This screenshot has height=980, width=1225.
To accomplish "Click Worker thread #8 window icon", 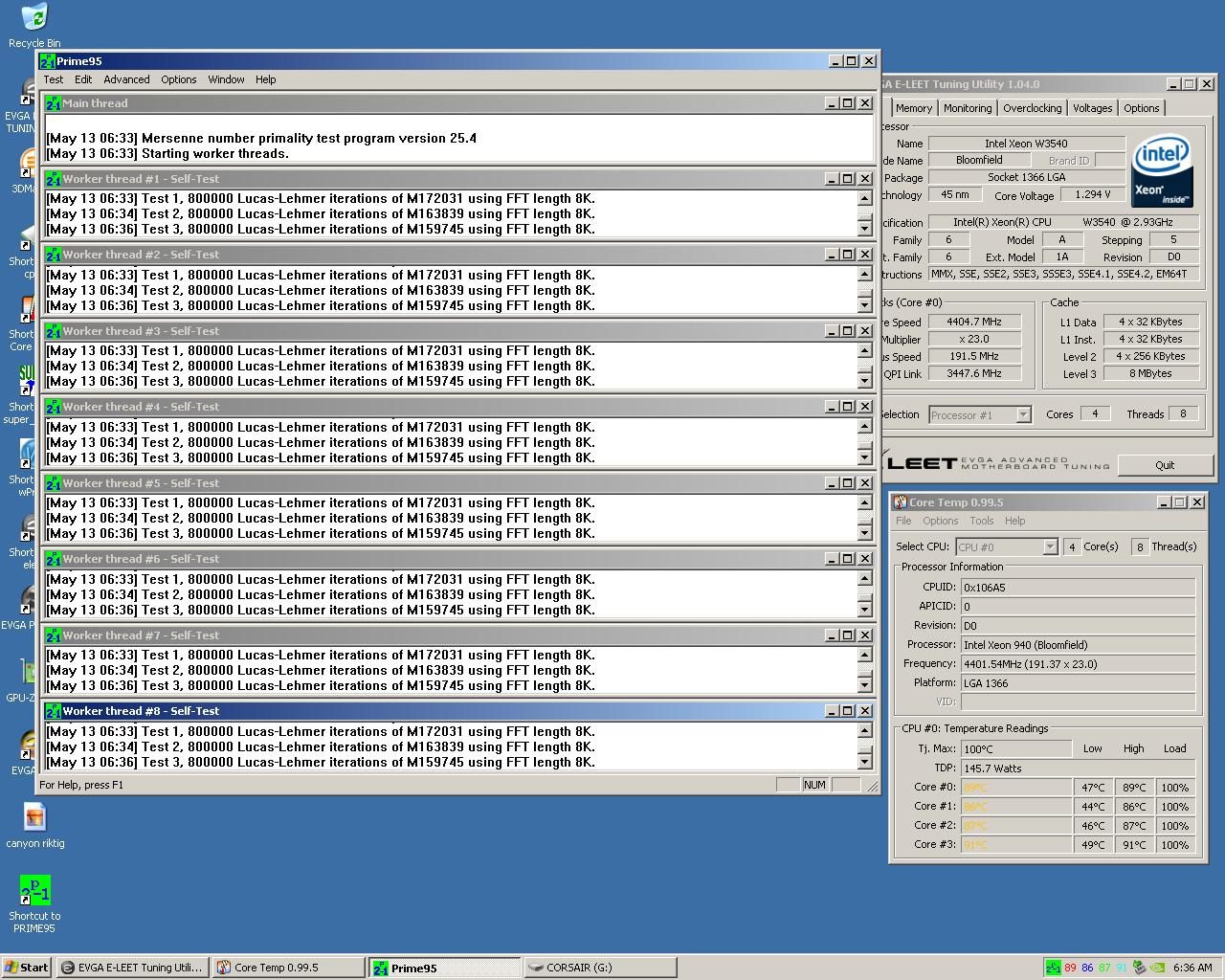I will coord(54,711).
